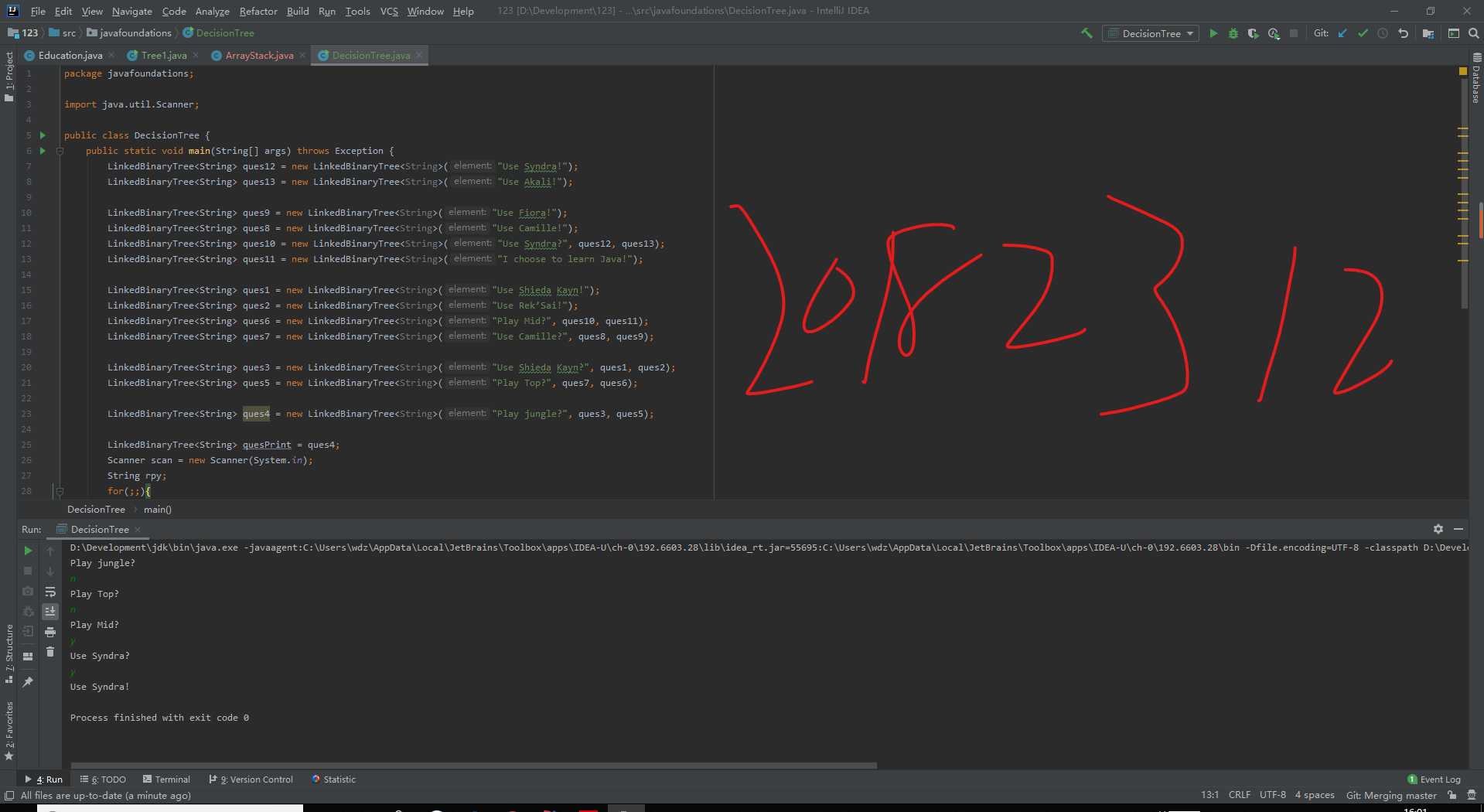Open Project Structure dialog icon
This screenshot has height=812, width=1484.
tap(1428, 33)
